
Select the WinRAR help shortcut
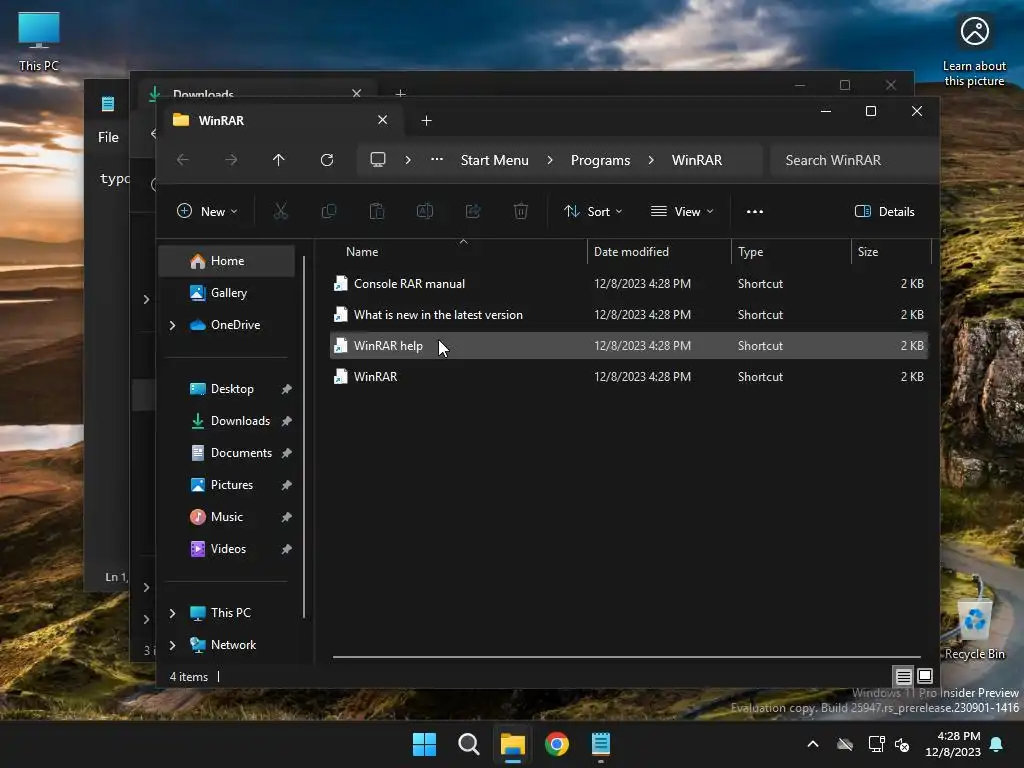tap(629, 345)
